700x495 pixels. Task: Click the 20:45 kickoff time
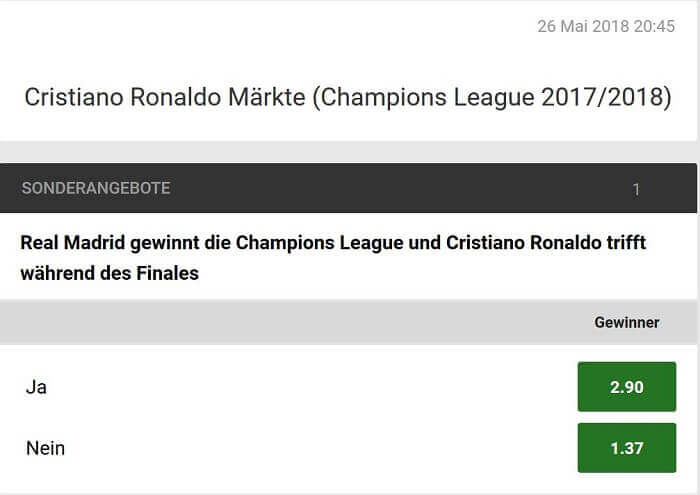(654, 26)
